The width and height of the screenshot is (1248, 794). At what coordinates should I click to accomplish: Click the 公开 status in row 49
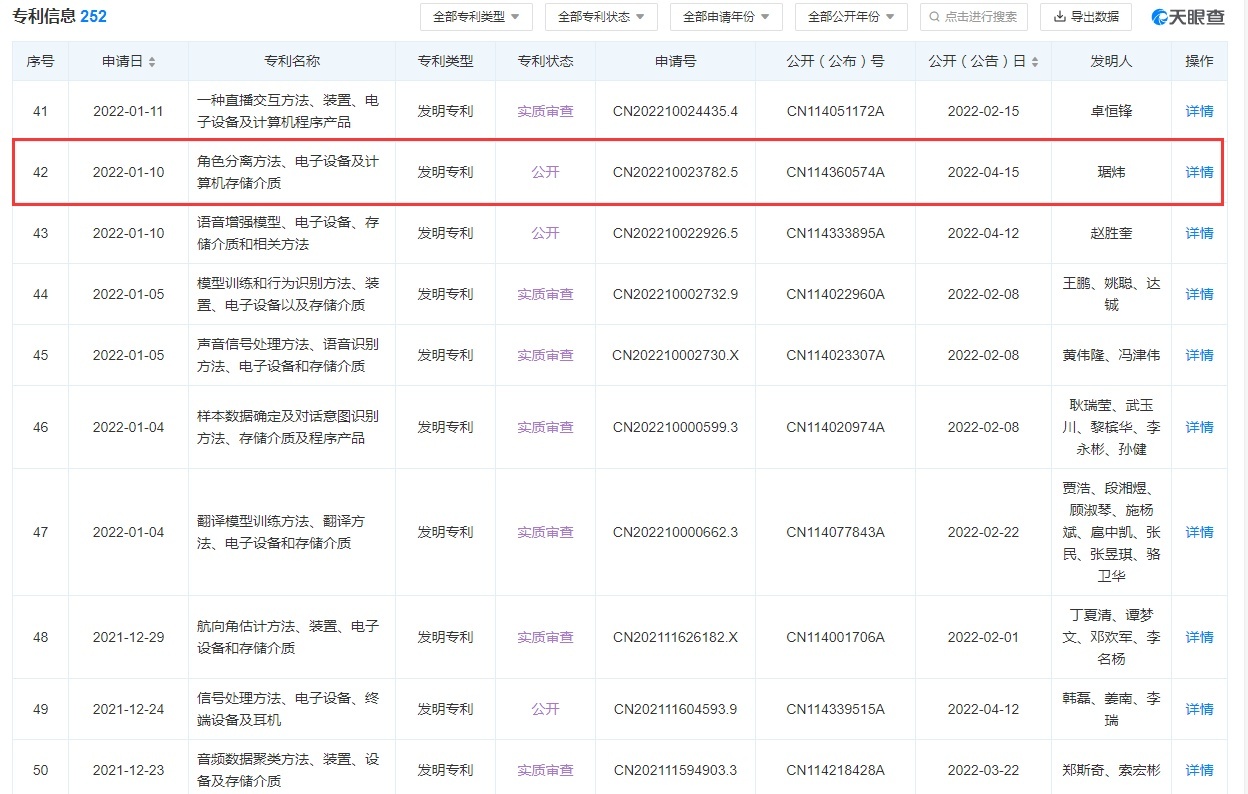coord(545,709)
